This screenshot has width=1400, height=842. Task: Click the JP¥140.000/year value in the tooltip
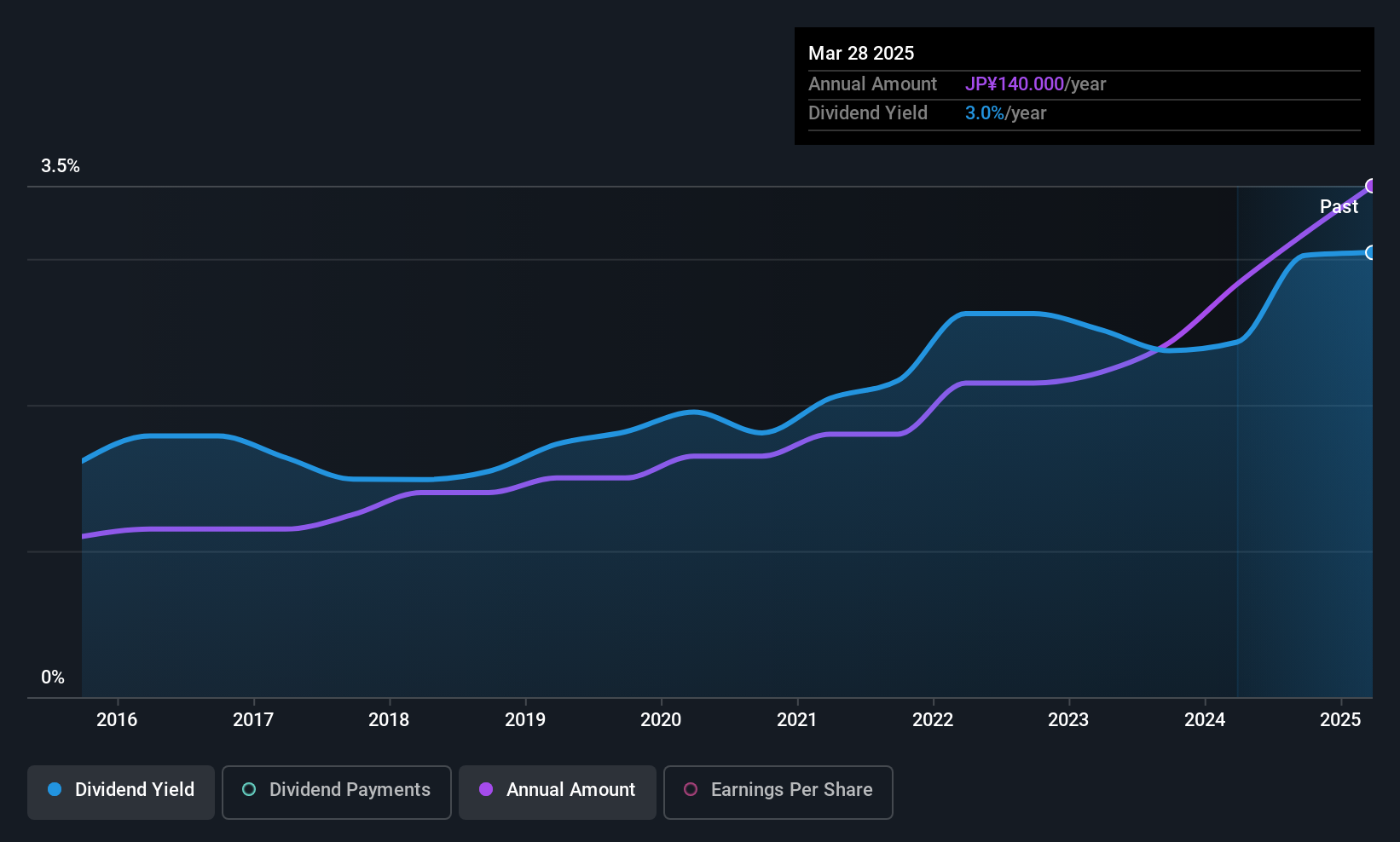point(1035,84)
